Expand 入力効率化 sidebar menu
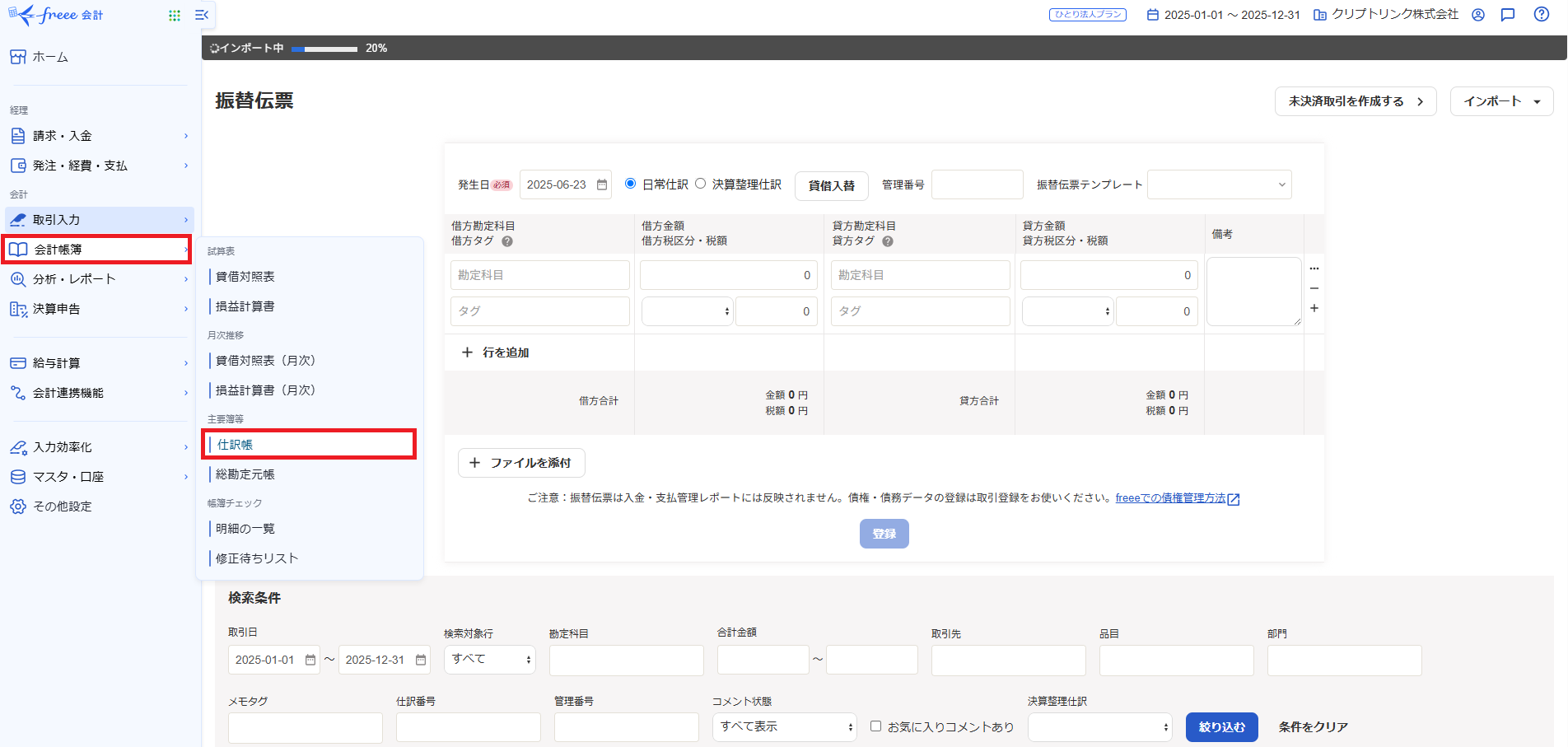1568x747 pixels. (x=99, y=447)
